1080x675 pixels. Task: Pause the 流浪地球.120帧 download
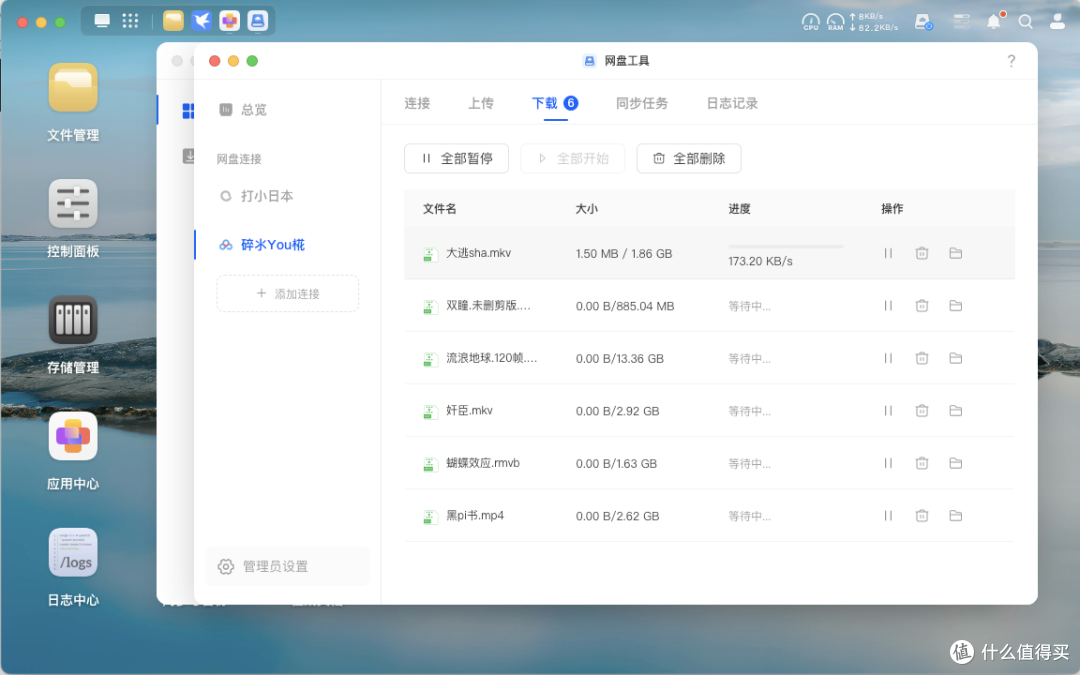888,358
